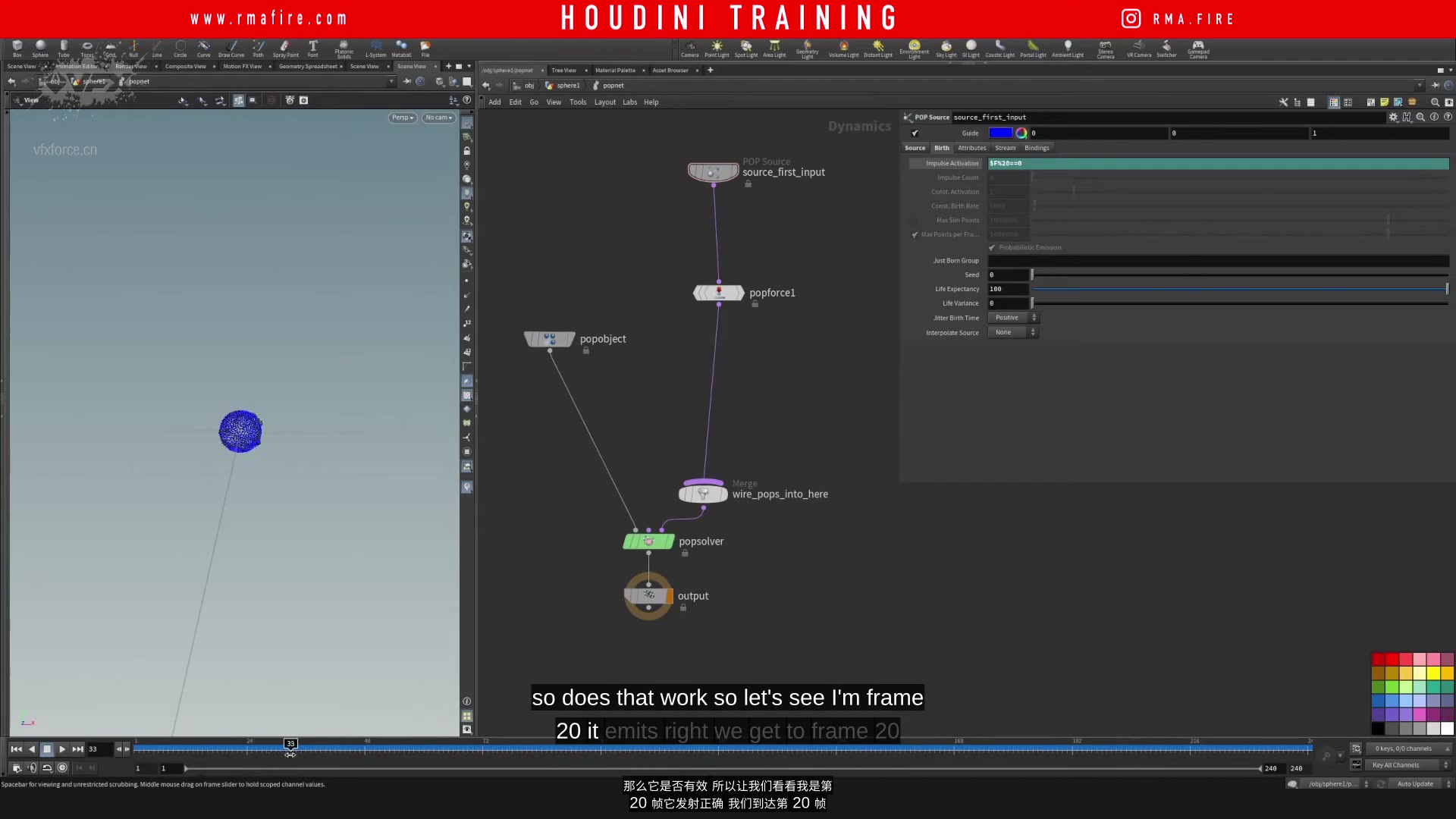Open the View label menu in viewport
The width and height of the screenshot is (1456, 819).
[31, 100]
